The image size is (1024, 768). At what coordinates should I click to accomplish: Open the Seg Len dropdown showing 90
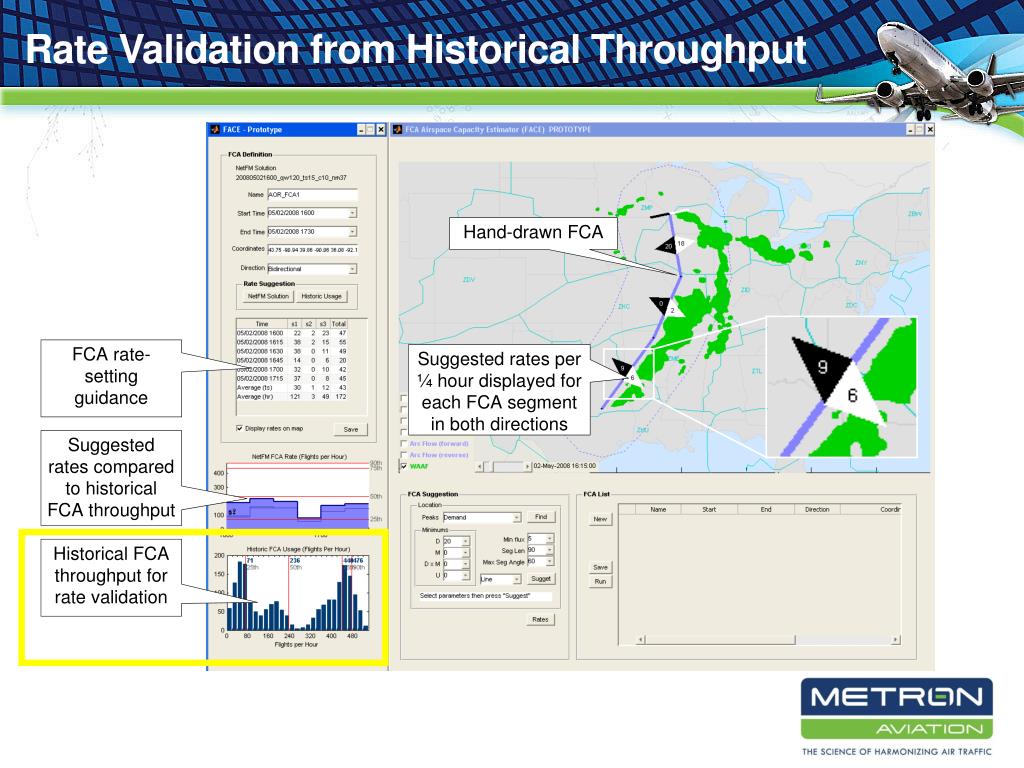(550, 550)
